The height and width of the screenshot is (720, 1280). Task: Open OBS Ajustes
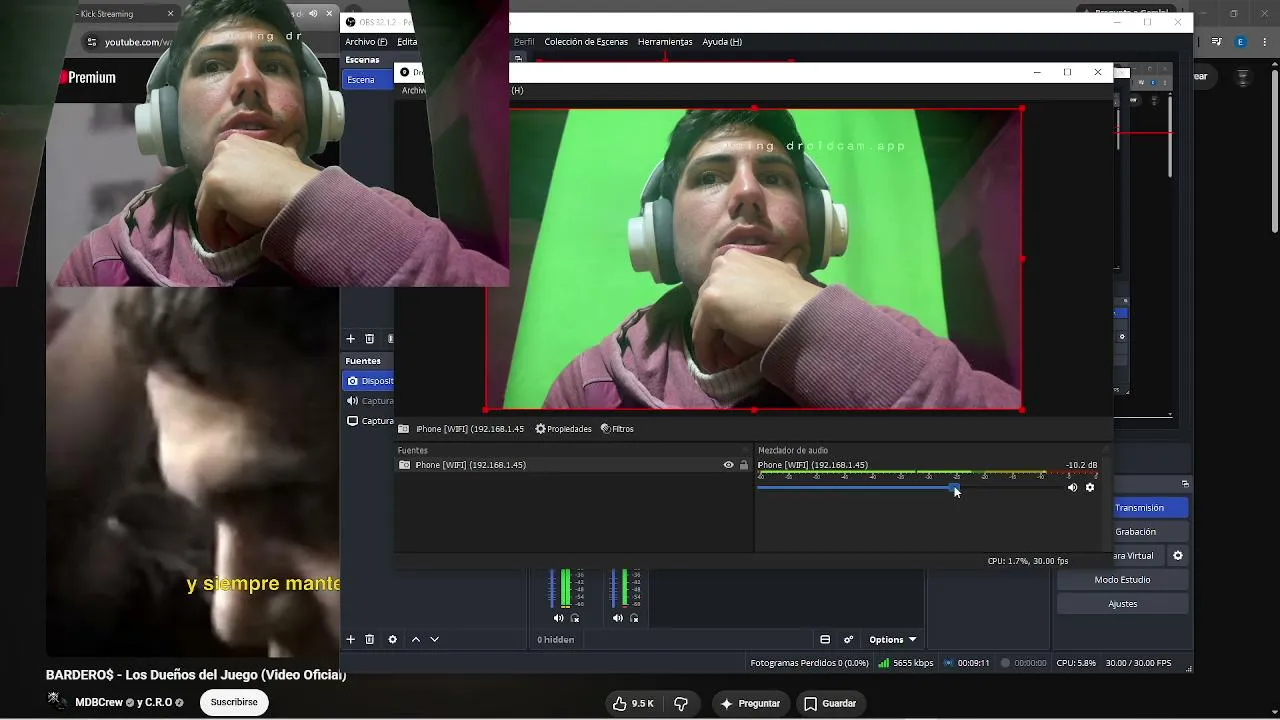coord(1122,604)
